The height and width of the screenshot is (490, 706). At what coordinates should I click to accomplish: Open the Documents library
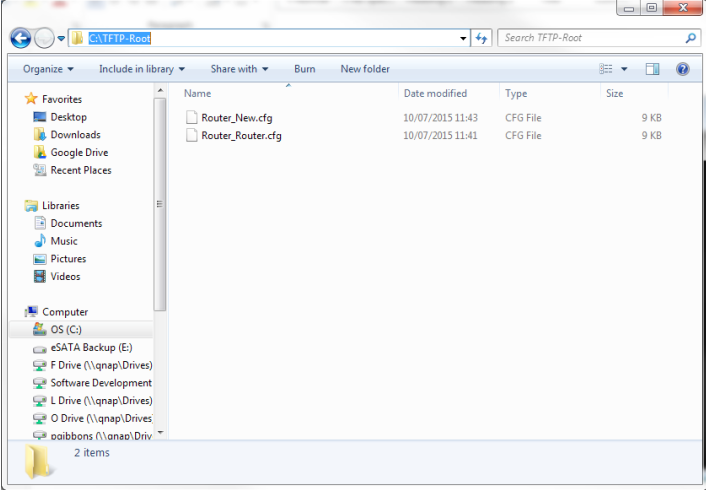76,223
